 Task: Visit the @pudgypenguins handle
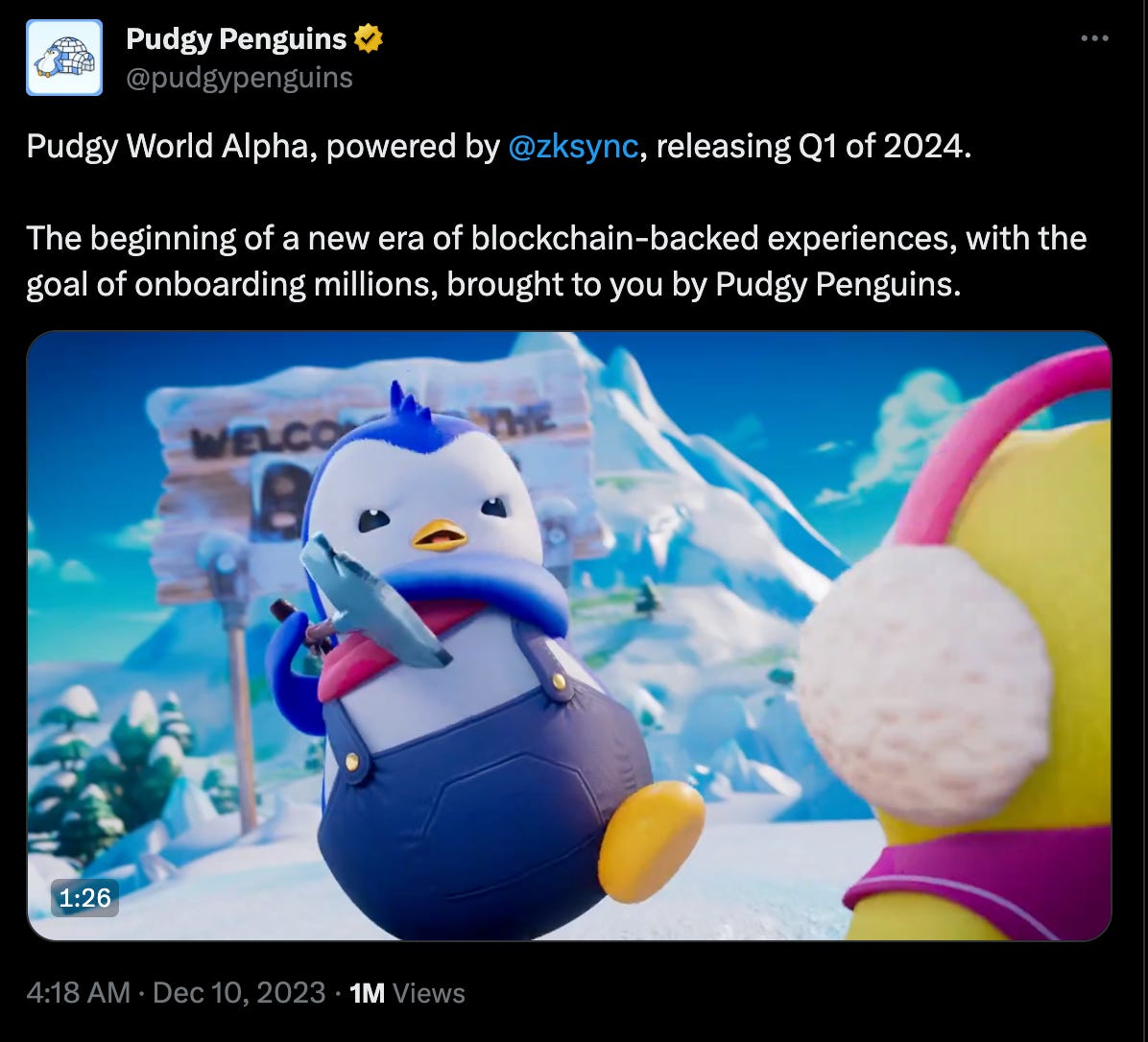pos(239,78)
